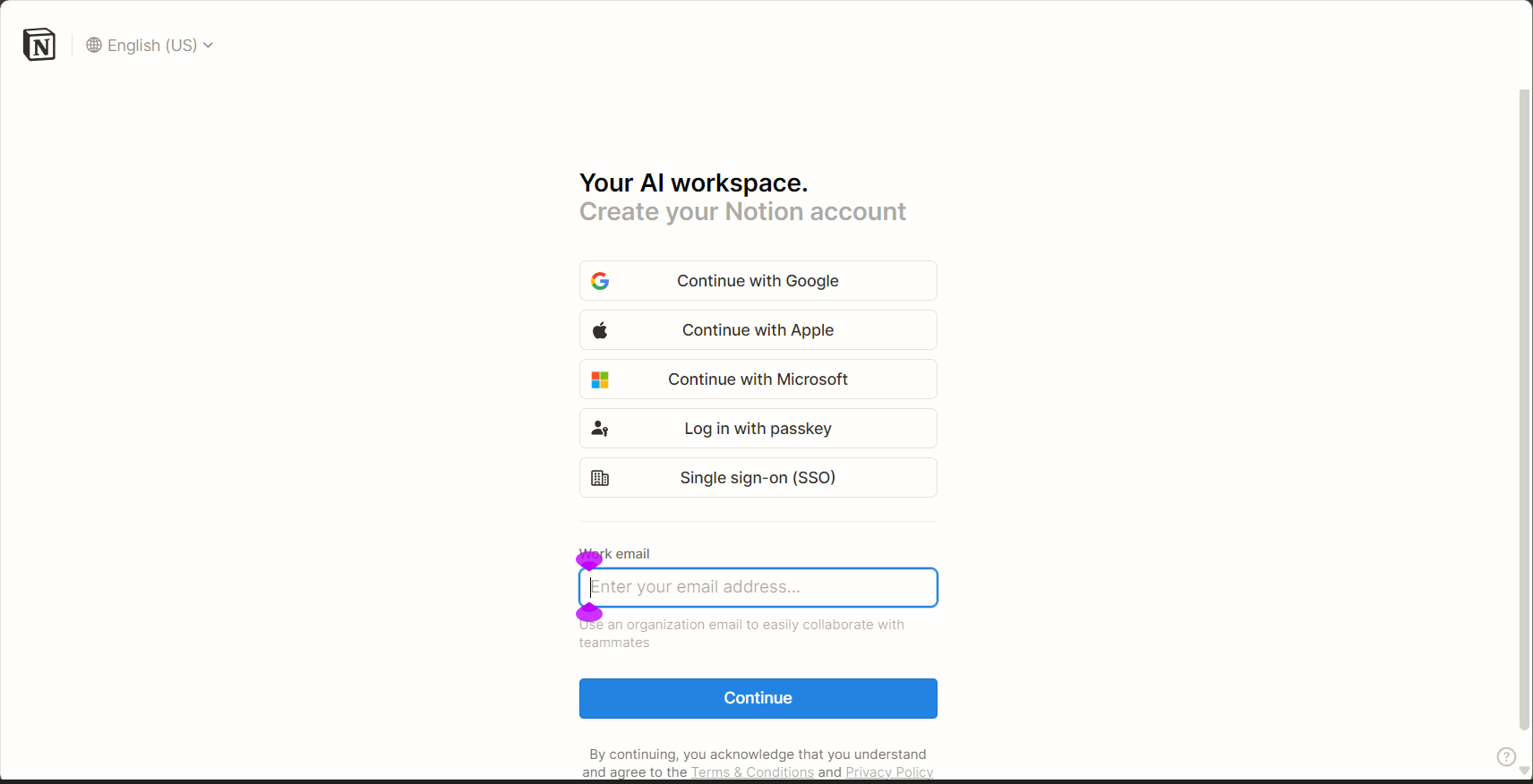Click the 'Your AI workspace.' heading
The image size is (1533, 784).
coord(694,183)
